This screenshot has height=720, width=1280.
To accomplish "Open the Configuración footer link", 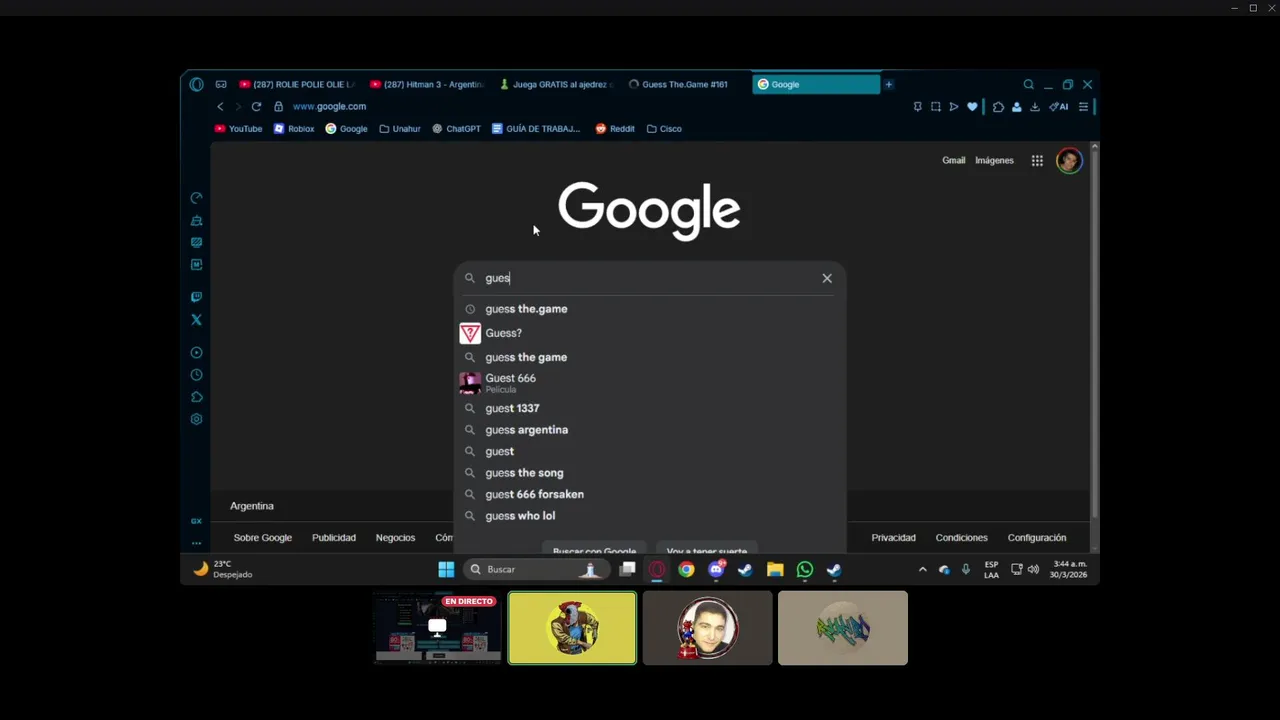I will [1037, 538].
